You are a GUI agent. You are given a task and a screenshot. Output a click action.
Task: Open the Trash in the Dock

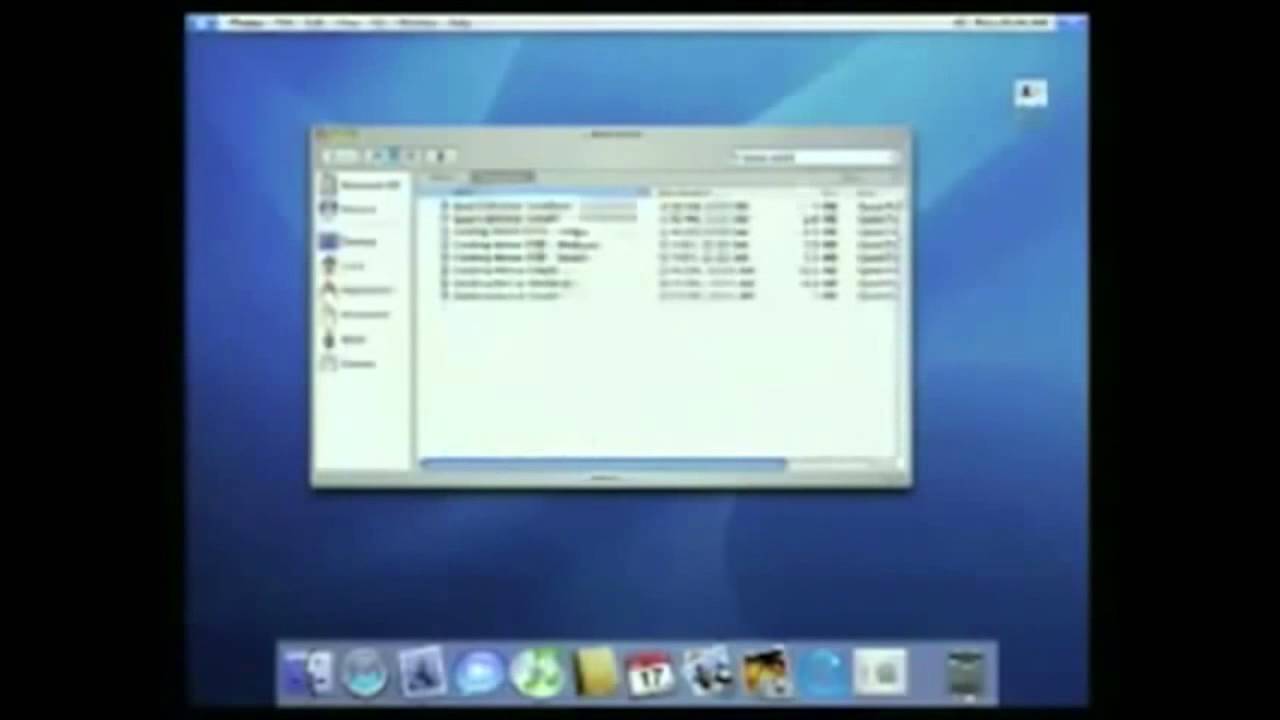tap(966, 673)
